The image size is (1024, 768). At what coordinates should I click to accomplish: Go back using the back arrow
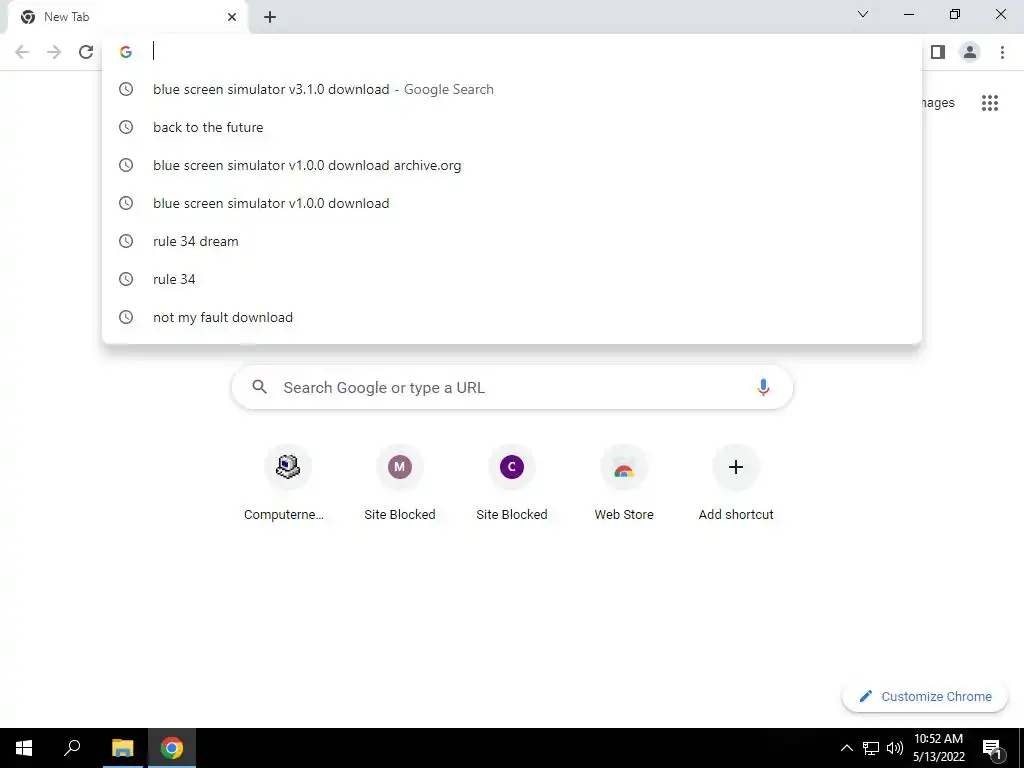(x=22, y=52)
